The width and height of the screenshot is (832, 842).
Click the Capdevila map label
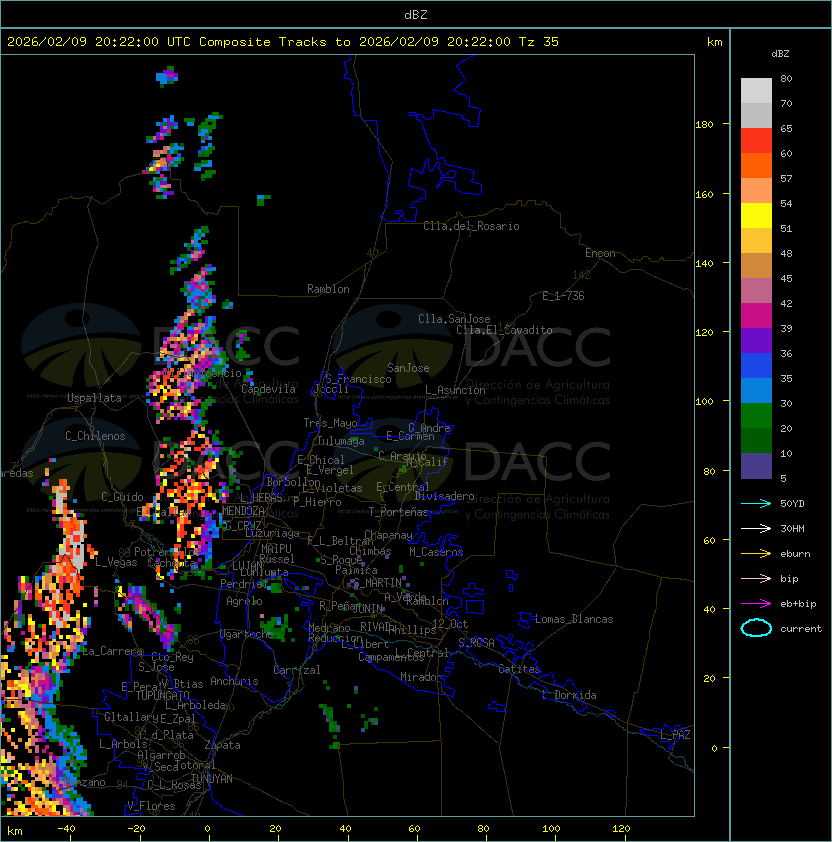268,389
